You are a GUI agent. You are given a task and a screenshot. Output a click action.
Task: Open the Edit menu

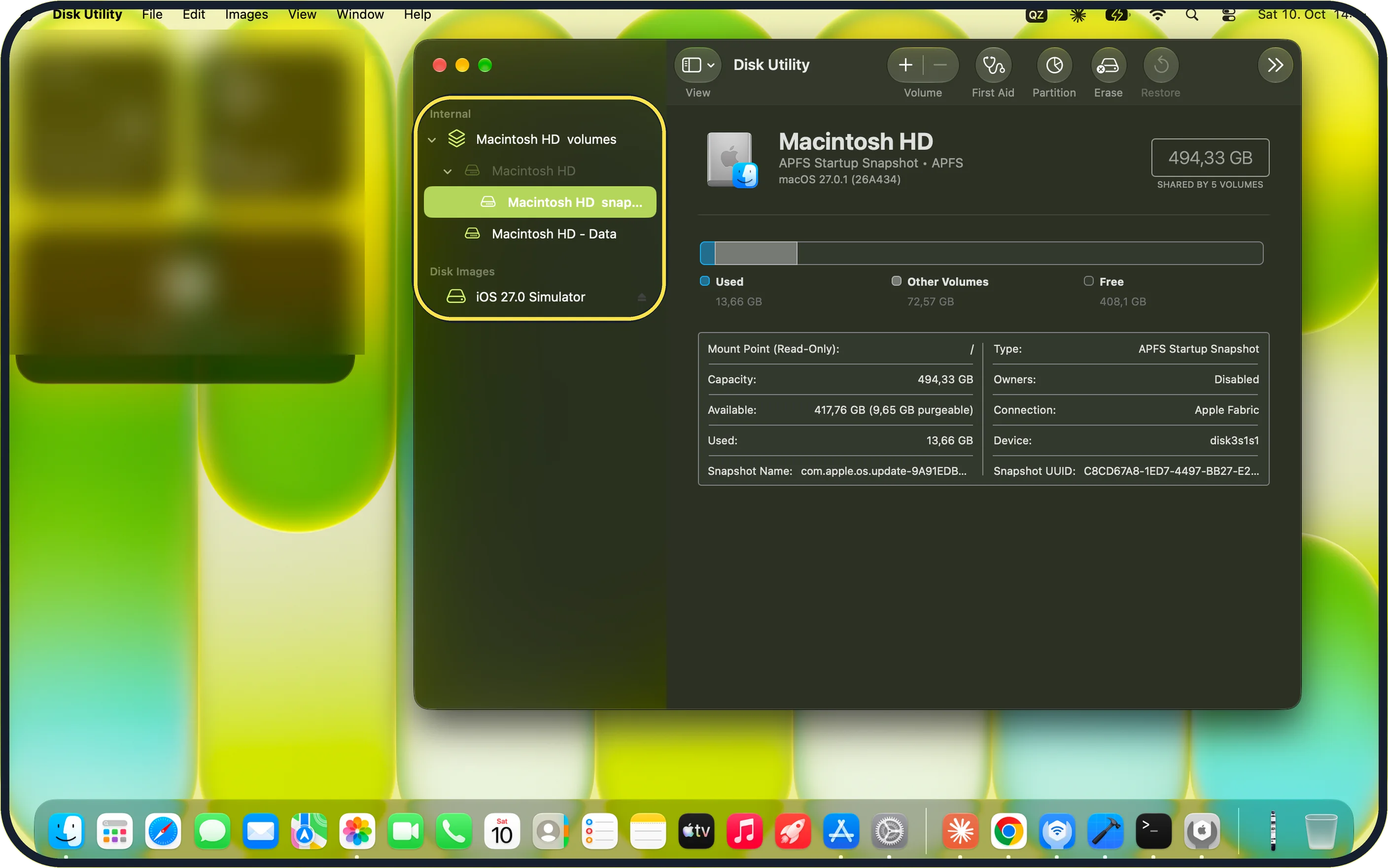pos(194,14)
